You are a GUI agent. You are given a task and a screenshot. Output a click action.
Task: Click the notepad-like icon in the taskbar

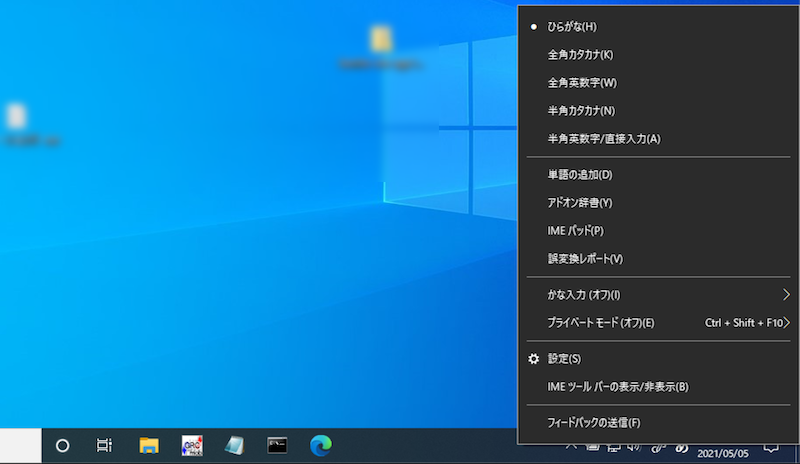point(235,446)
